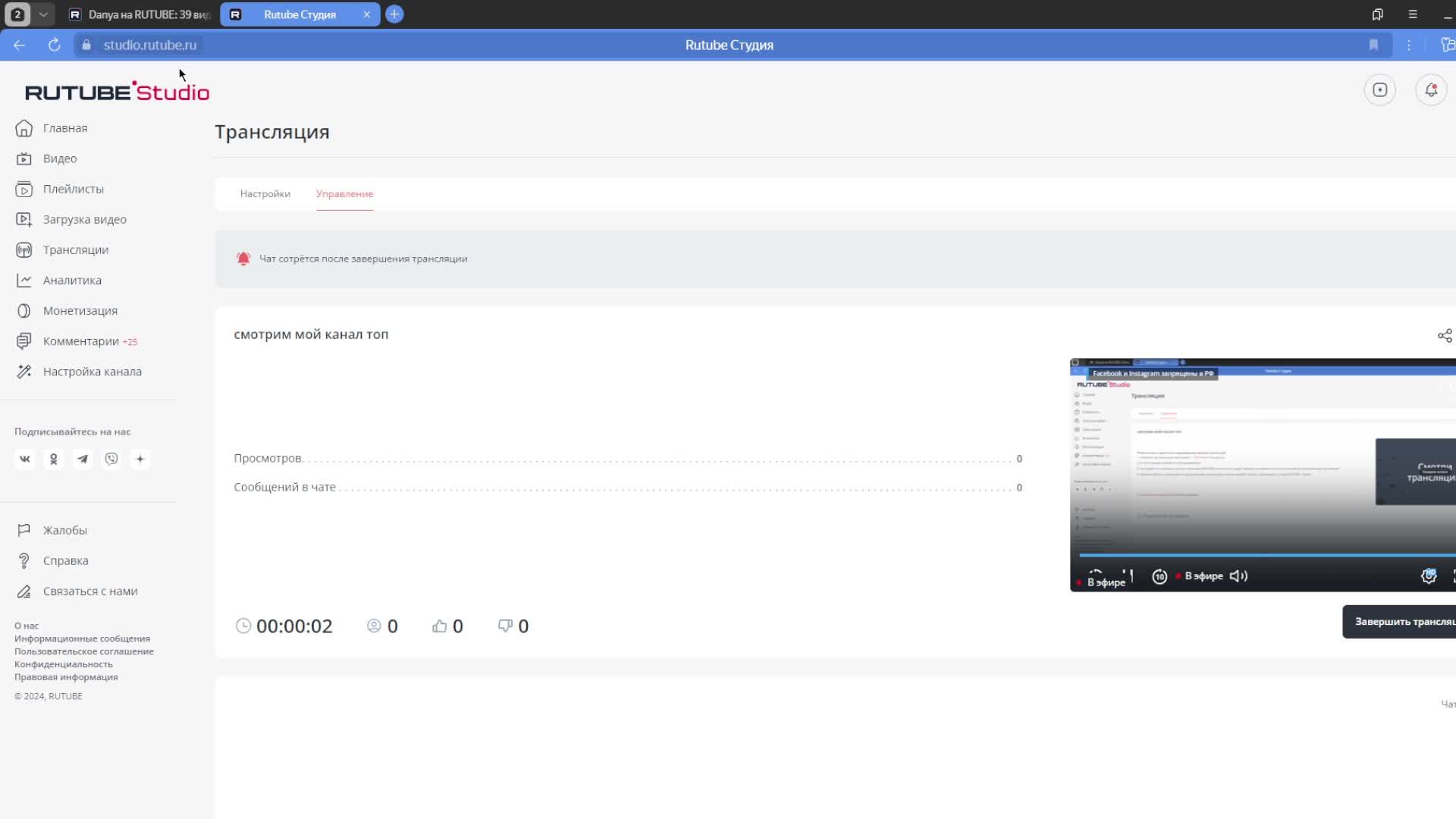The height and width of the screenshot is (819, 1456).
Task: Click the Просмотров label
Action: click(x=268, y=458)
